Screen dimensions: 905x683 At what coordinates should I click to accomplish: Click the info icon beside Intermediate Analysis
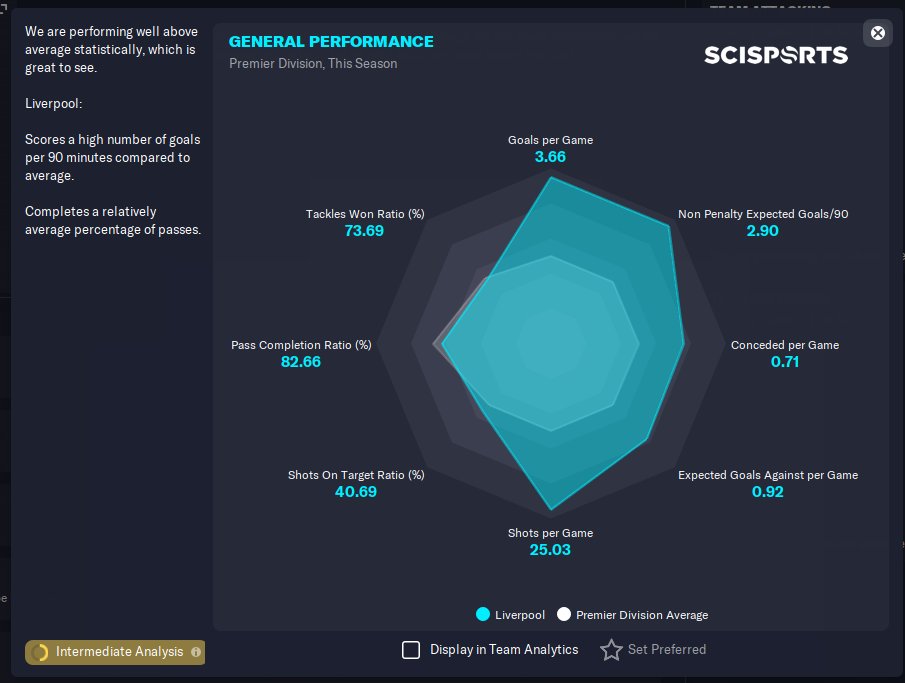tap(196, 652)
